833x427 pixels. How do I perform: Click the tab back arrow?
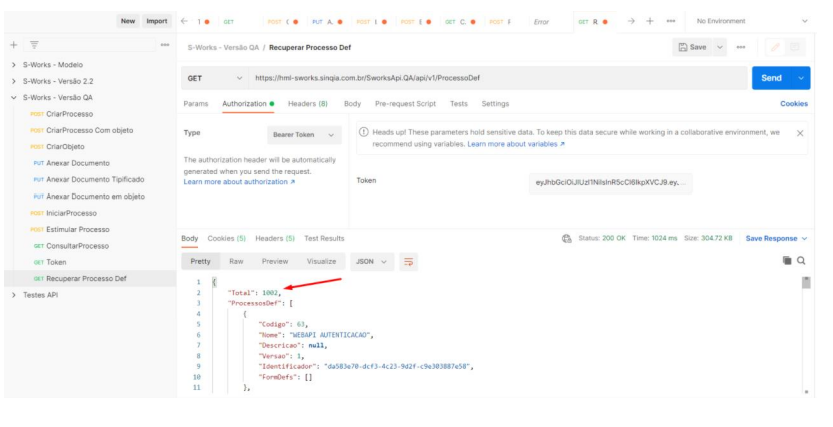184,21
